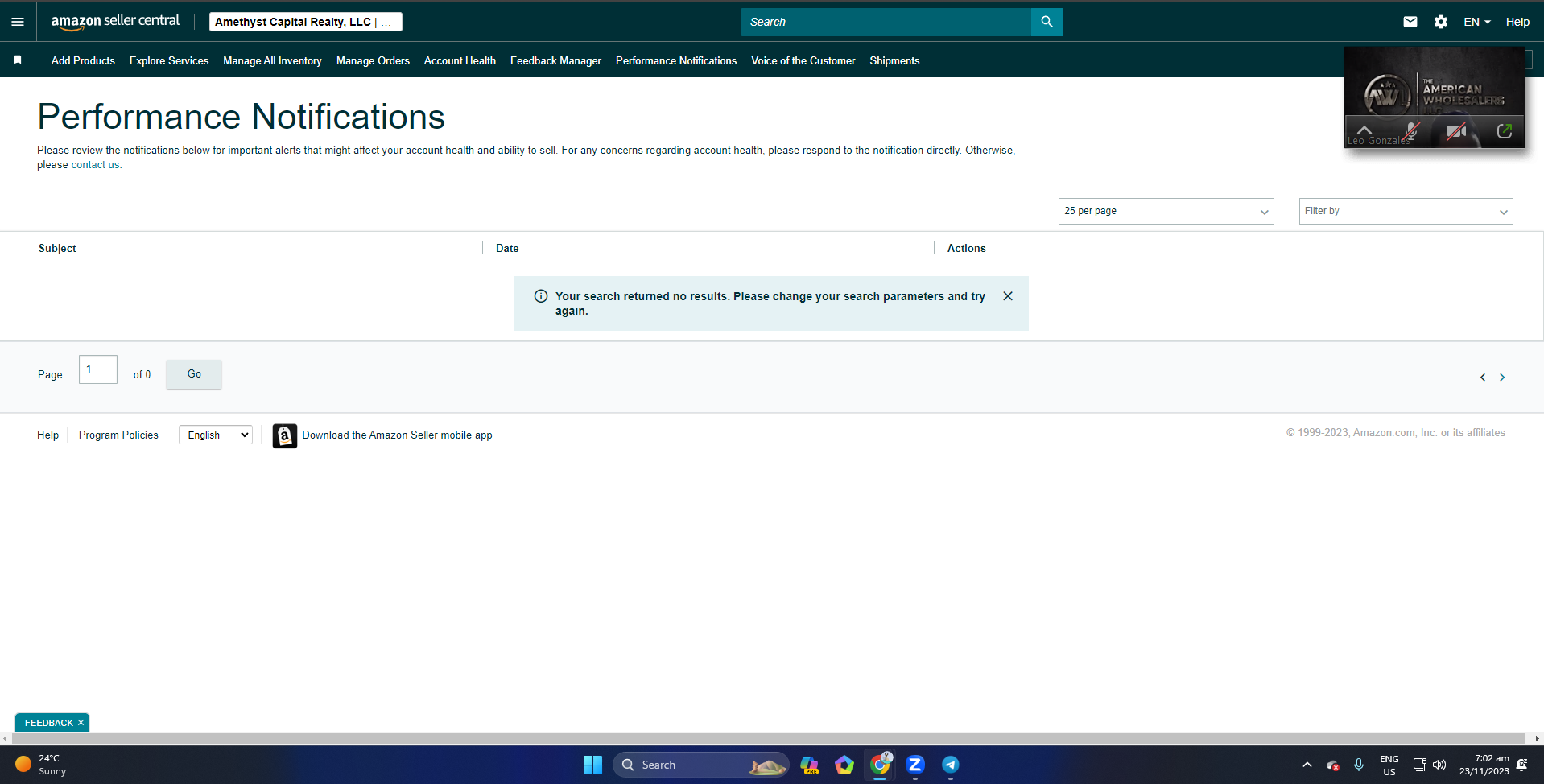This screenshot has width=1544, height=784.
Task: Unmute microphone in the meeting overlay
Action: point(1411,131)
